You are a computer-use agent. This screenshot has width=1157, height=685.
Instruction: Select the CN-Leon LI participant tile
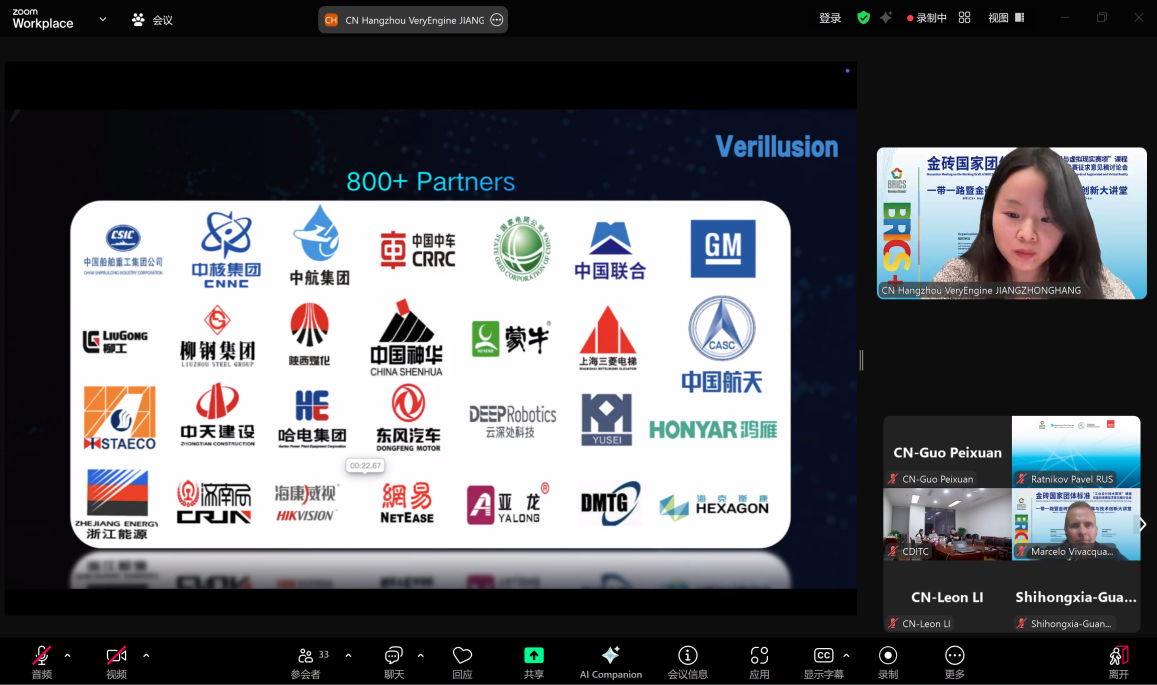coord(947,596)
